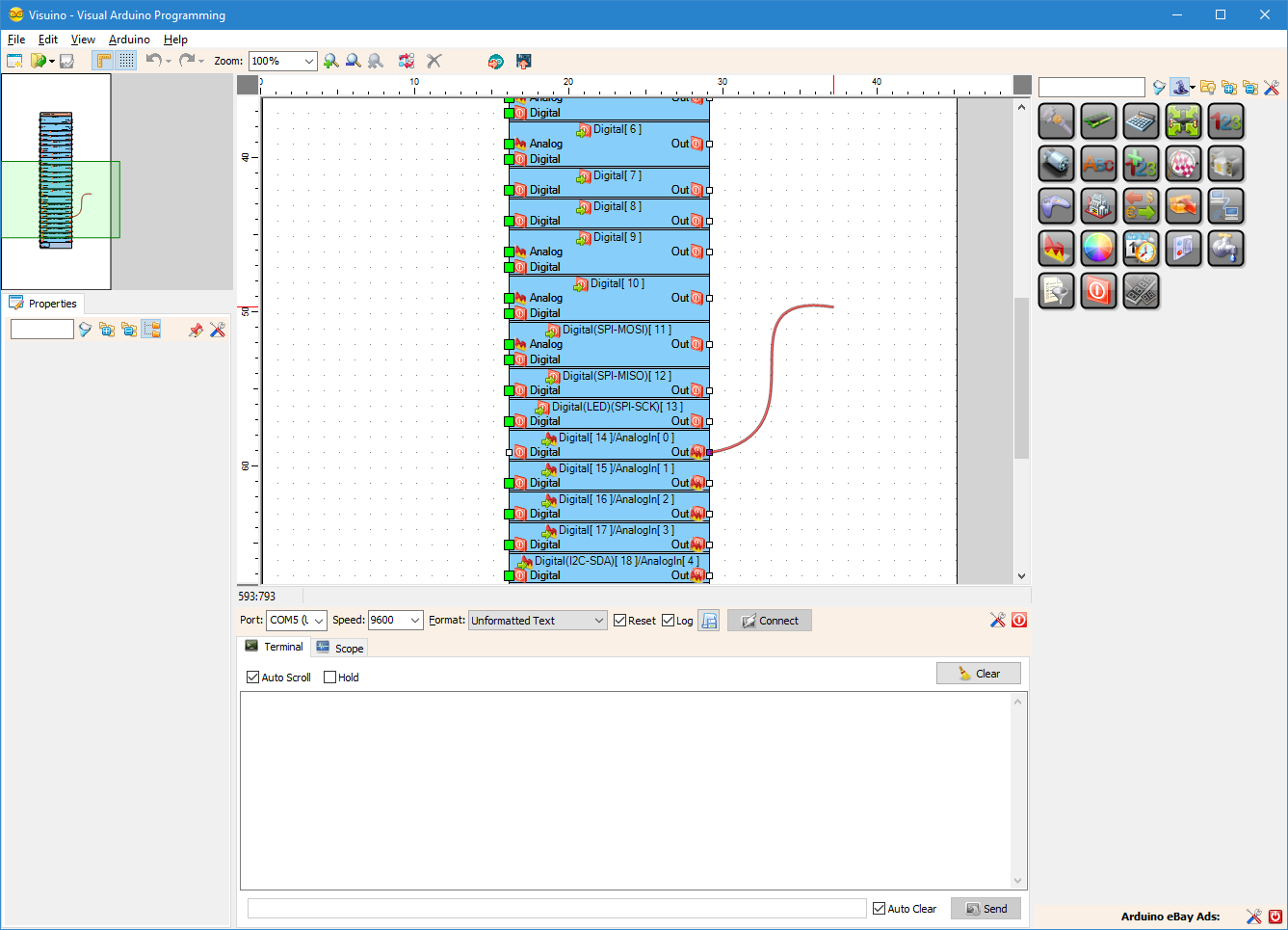Open the Arduino menu
The width and height of the screenshot is (1288, 930).
(x=129, y=40)
